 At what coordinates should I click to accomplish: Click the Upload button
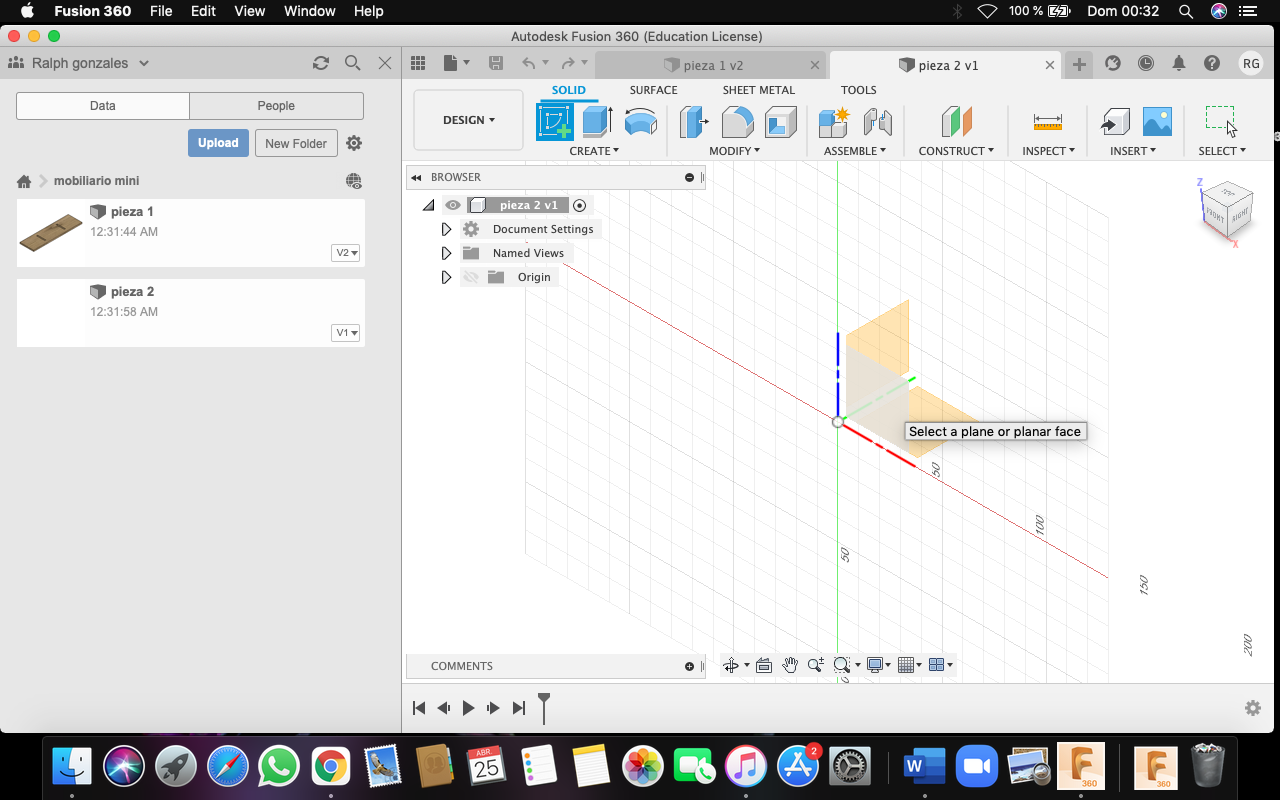click(218, 143)
